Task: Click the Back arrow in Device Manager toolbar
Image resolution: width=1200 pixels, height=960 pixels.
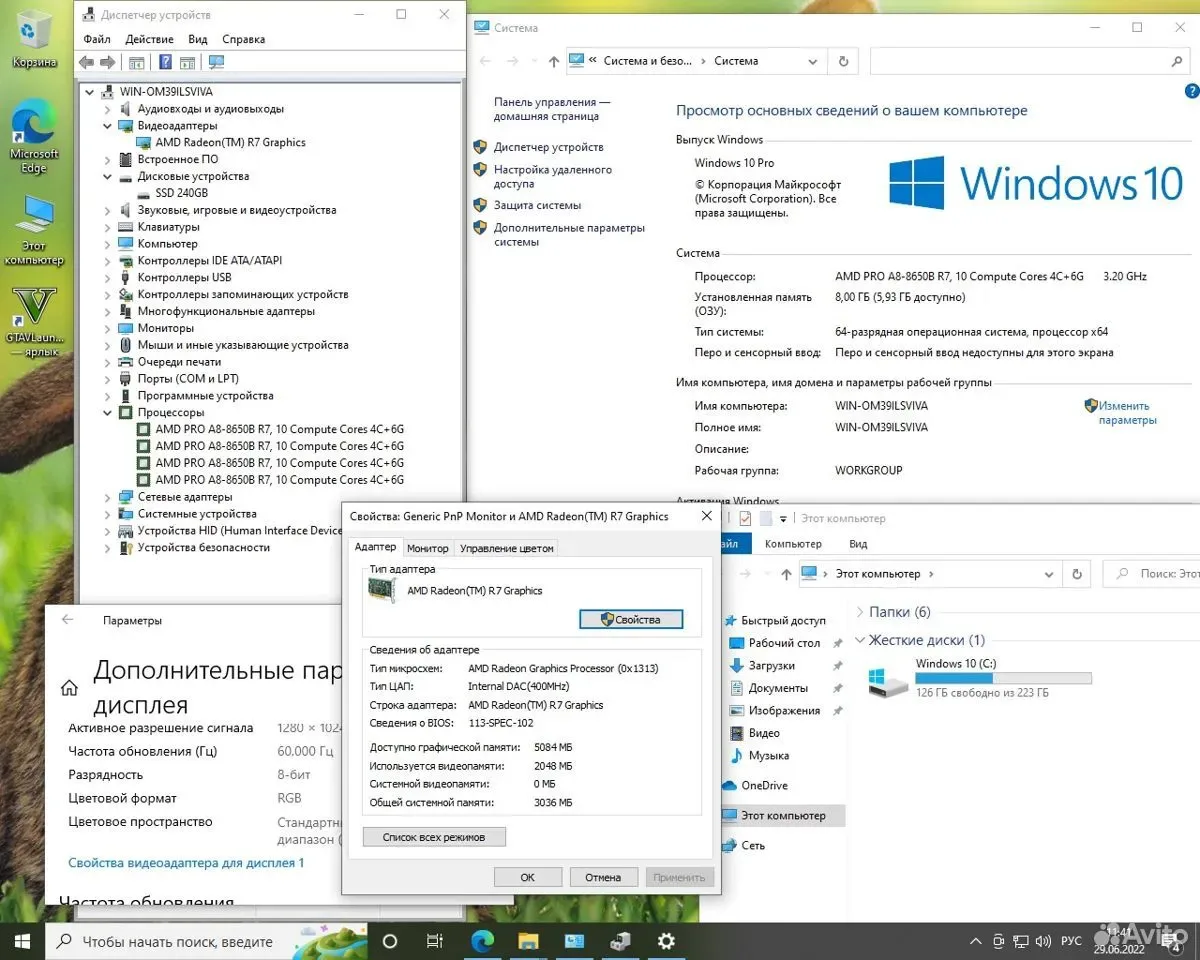Action: tap(86, 62)
